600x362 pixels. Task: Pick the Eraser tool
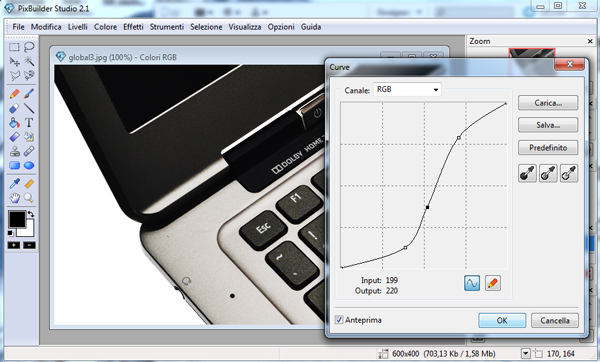click(14, 108)
